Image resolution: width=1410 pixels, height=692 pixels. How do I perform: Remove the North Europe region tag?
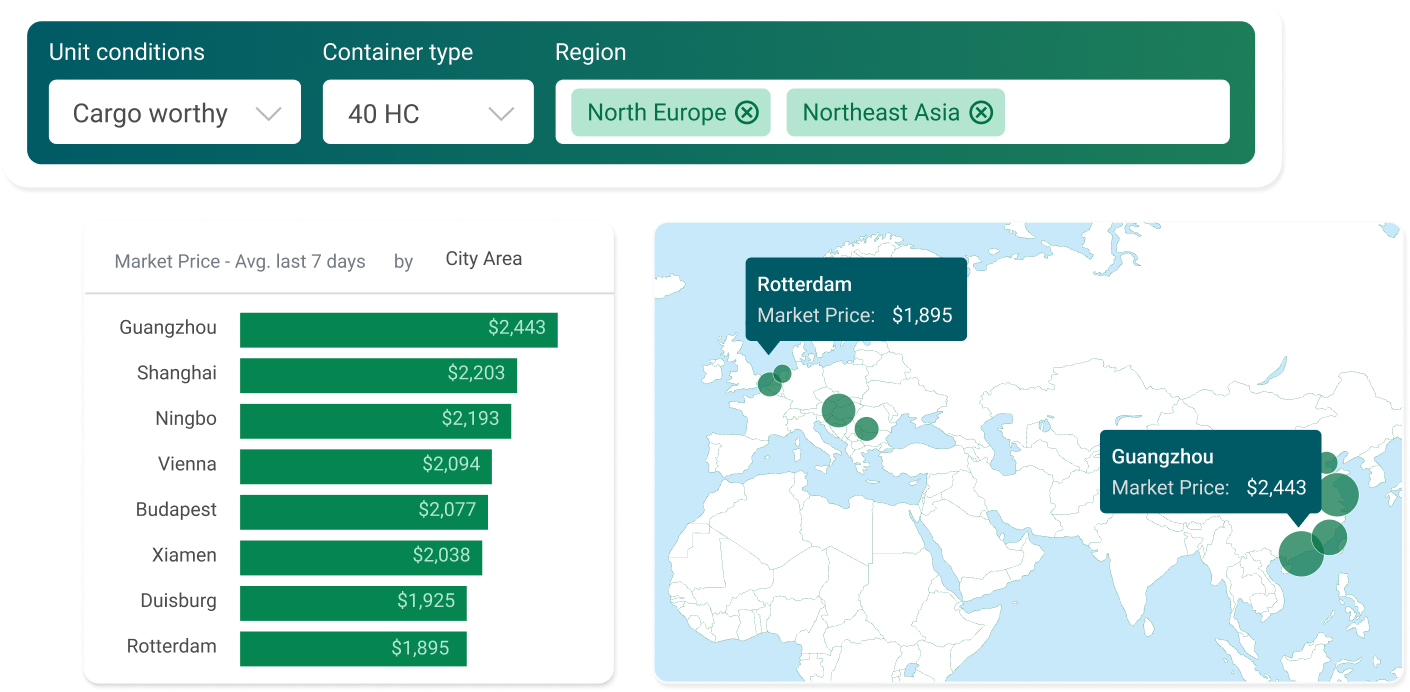click(x=746, y=113)
